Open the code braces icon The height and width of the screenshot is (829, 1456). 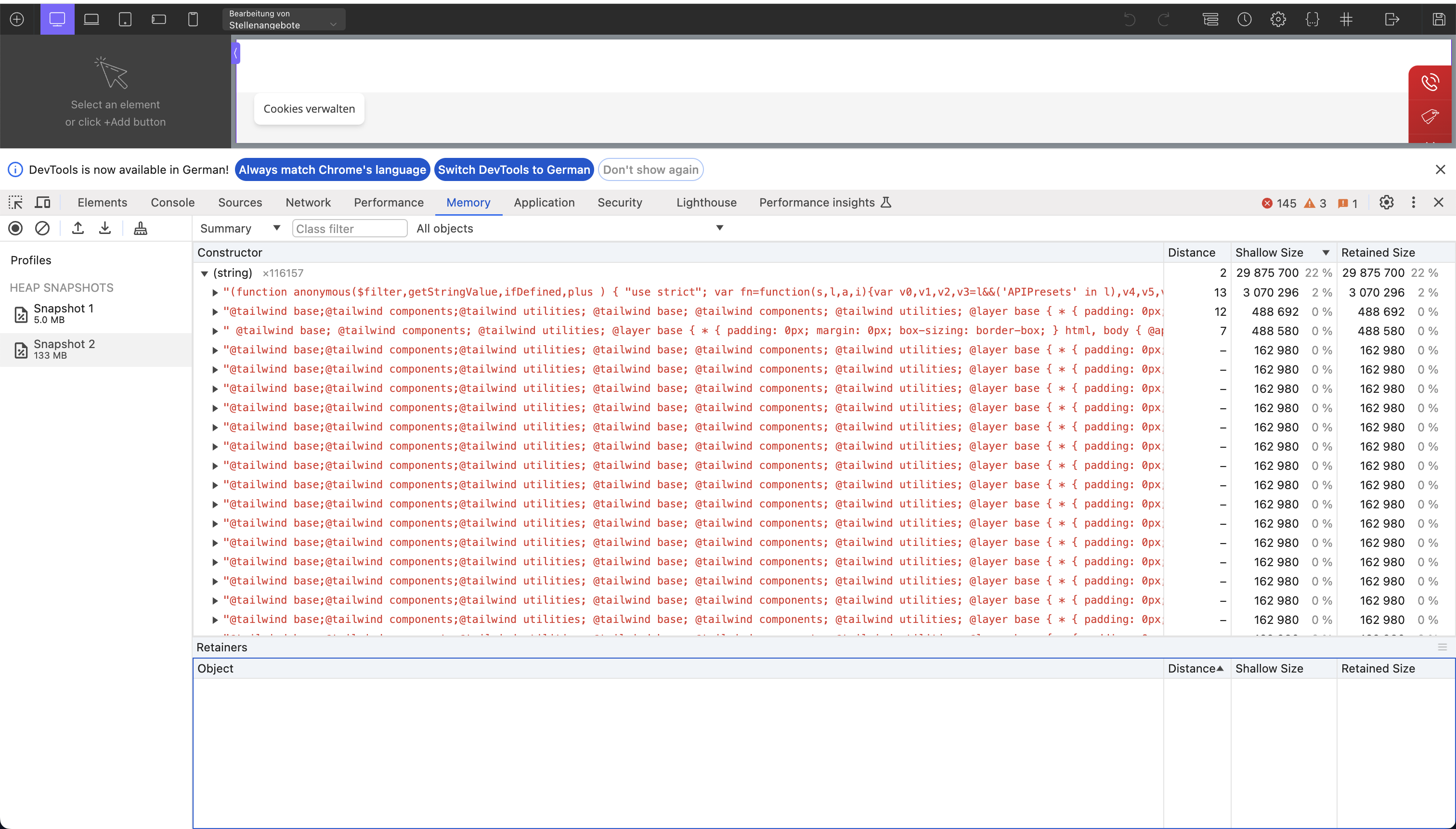tap(1313, 19)
